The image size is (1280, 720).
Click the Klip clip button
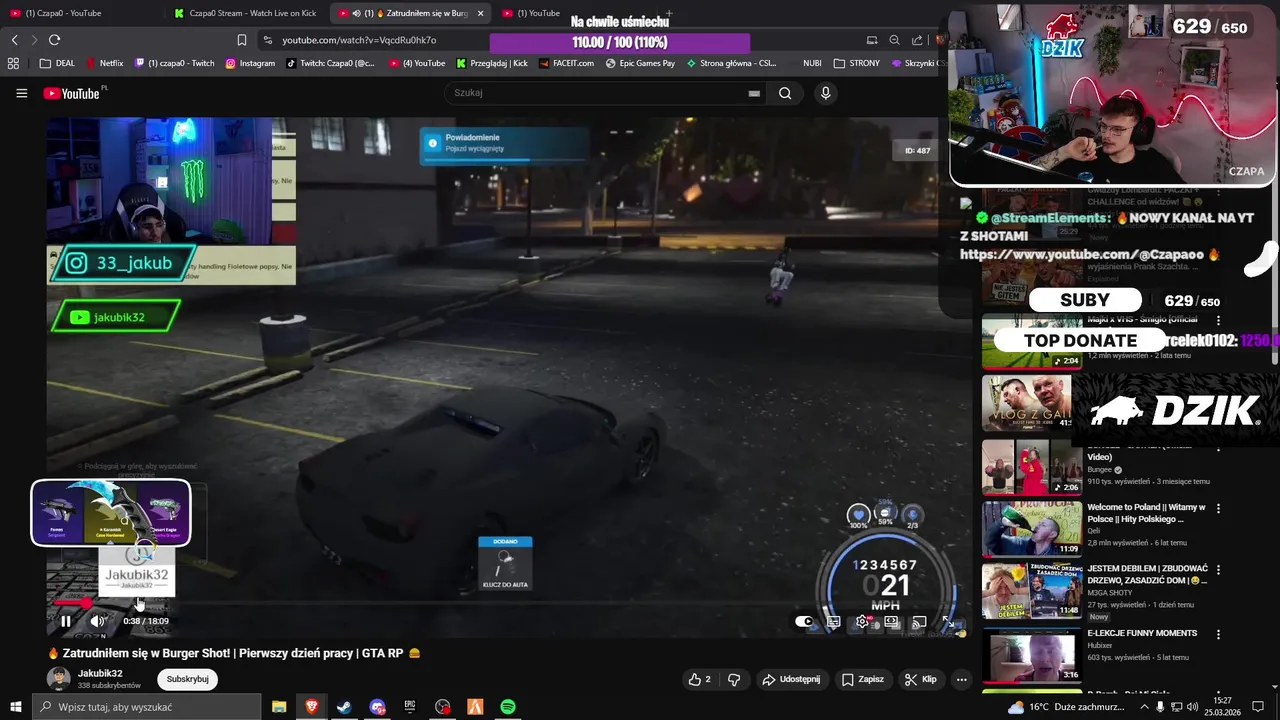click(921, 679)
